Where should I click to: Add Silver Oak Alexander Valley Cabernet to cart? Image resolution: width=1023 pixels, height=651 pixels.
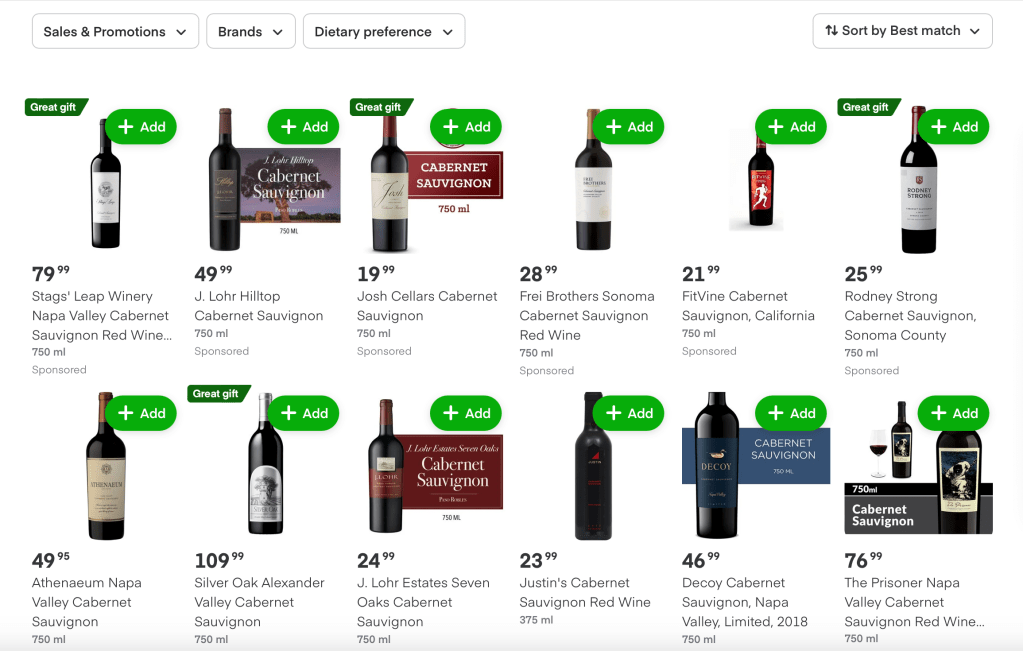pos(303,412)
